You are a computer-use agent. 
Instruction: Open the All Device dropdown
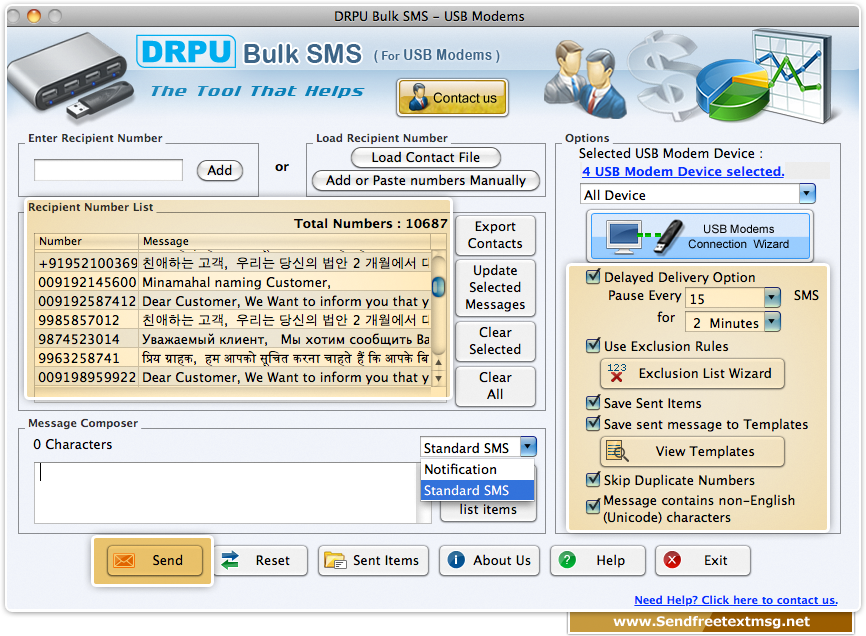point(697,194)
